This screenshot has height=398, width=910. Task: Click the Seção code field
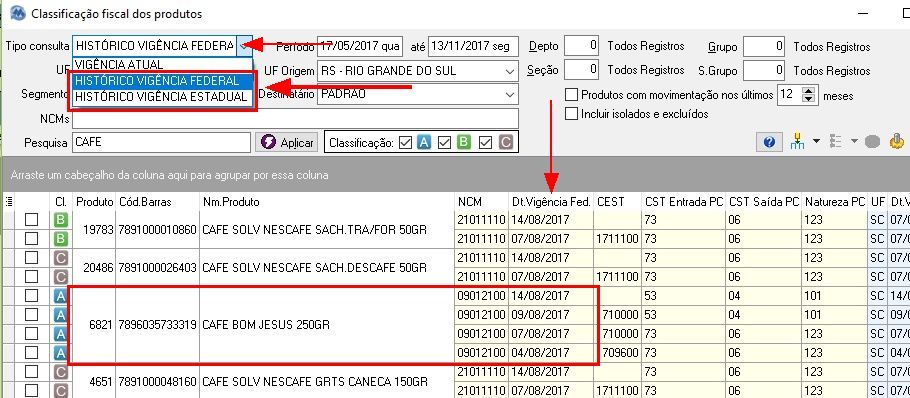click(582, 70)
